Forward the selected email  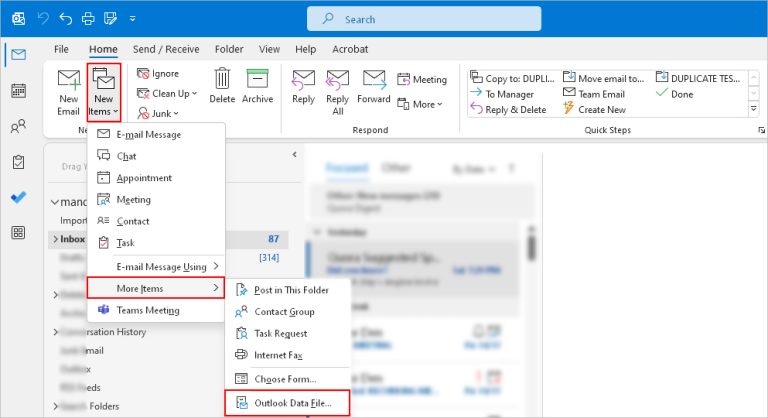pos(374,87)
